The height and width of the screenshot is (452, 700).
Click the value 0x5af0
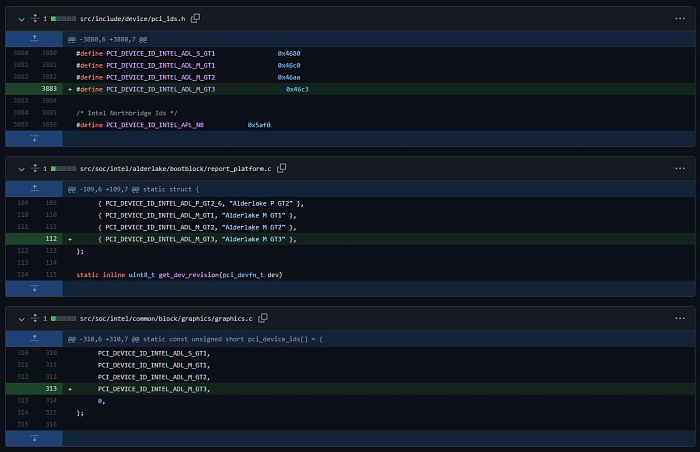pyautogui.click(x=259, y=125)
